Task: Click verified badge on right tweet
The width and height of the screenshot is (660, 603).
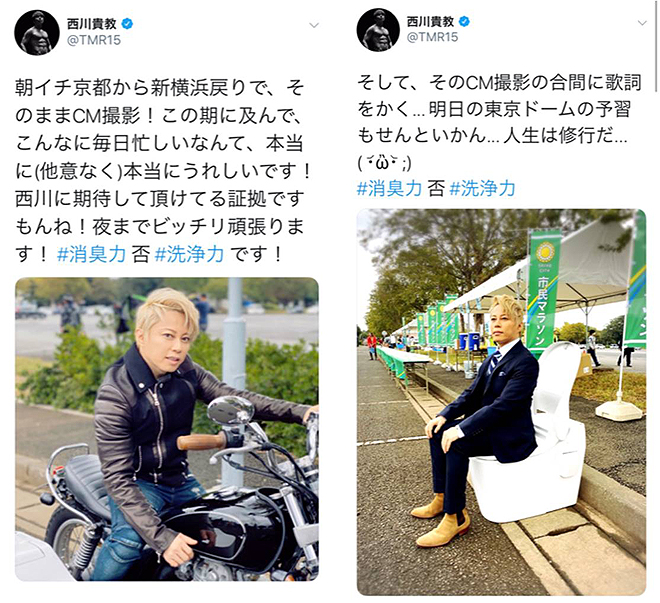Action: [x=464, y=21]
